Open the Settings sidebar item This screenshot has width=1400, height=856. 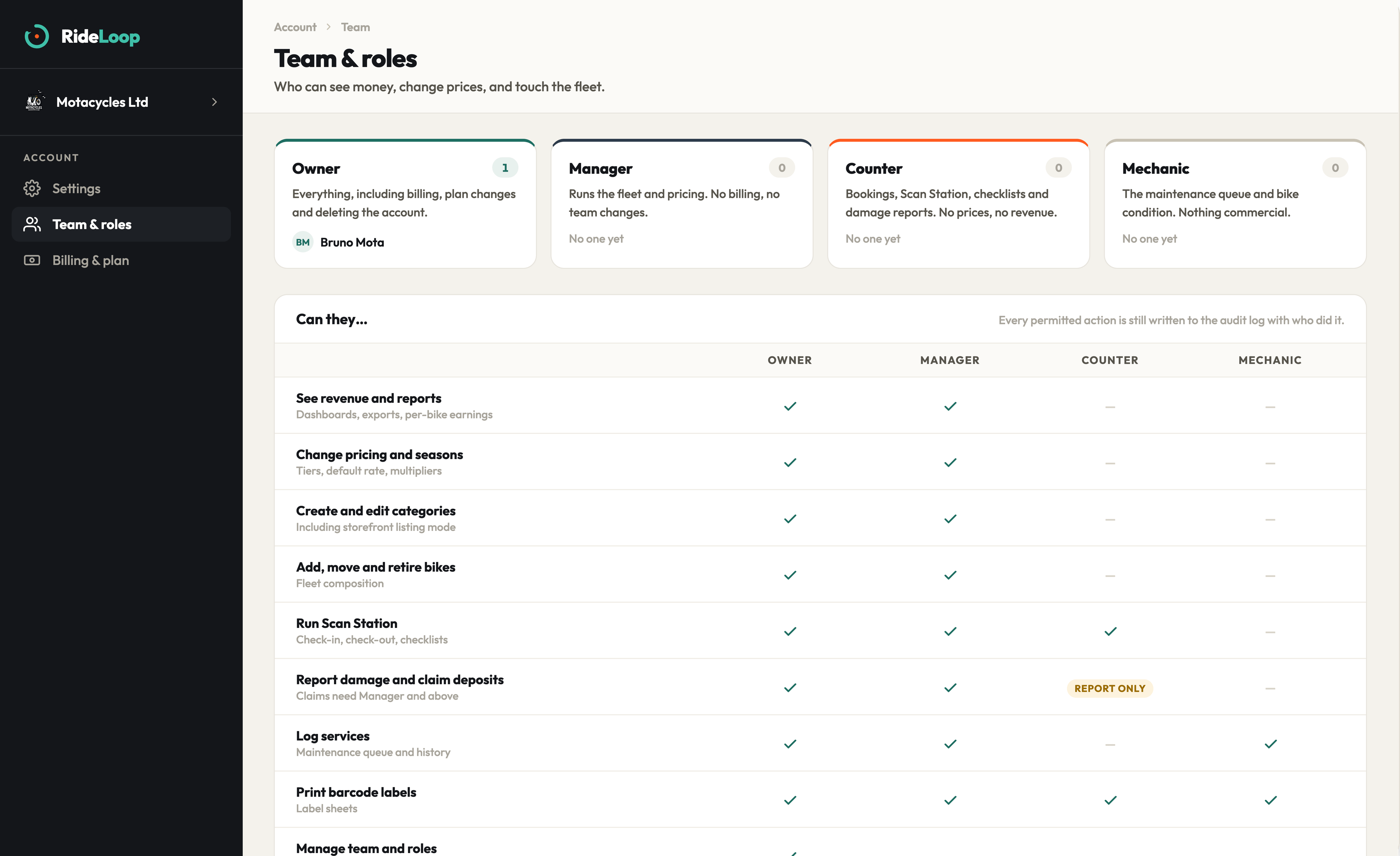point(121,188)
